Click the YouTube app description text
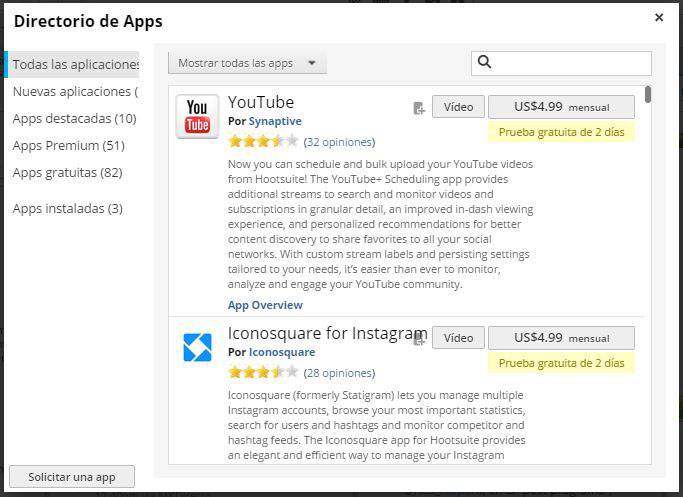Screen dimensions: 683x497 [x=380, y=224]
